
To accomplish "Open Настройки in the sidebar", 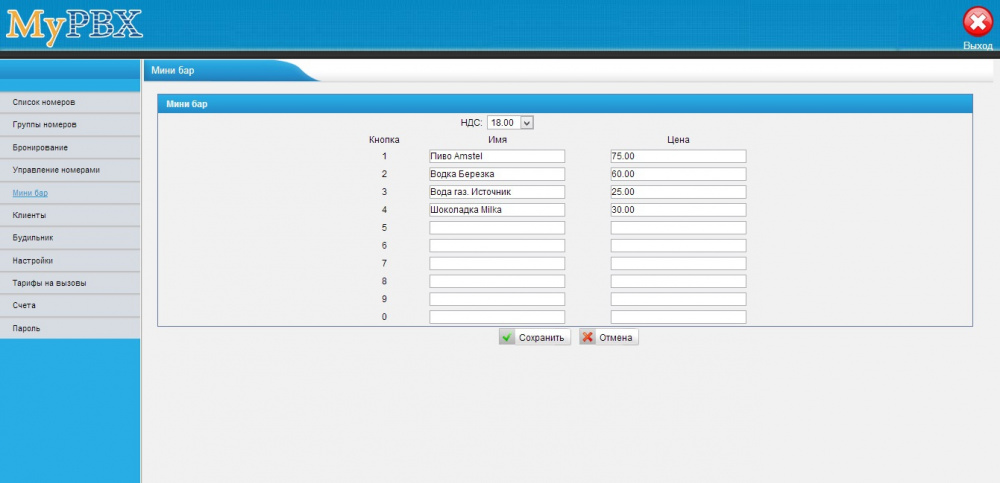I will [x=70, y=260].
